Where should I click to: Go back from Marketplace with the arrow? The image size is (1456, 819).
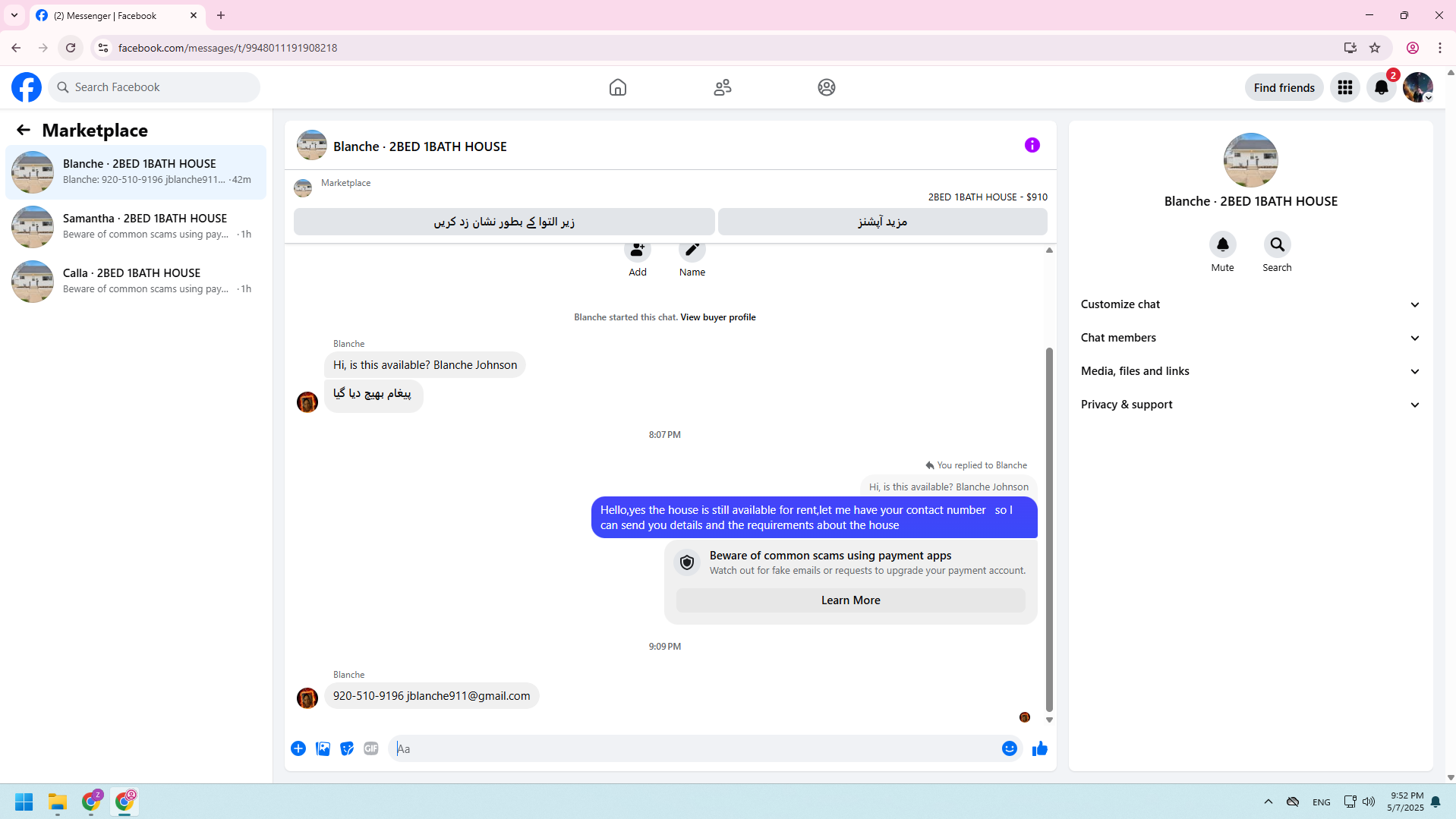pyautogui.click(x=24, y=130)
